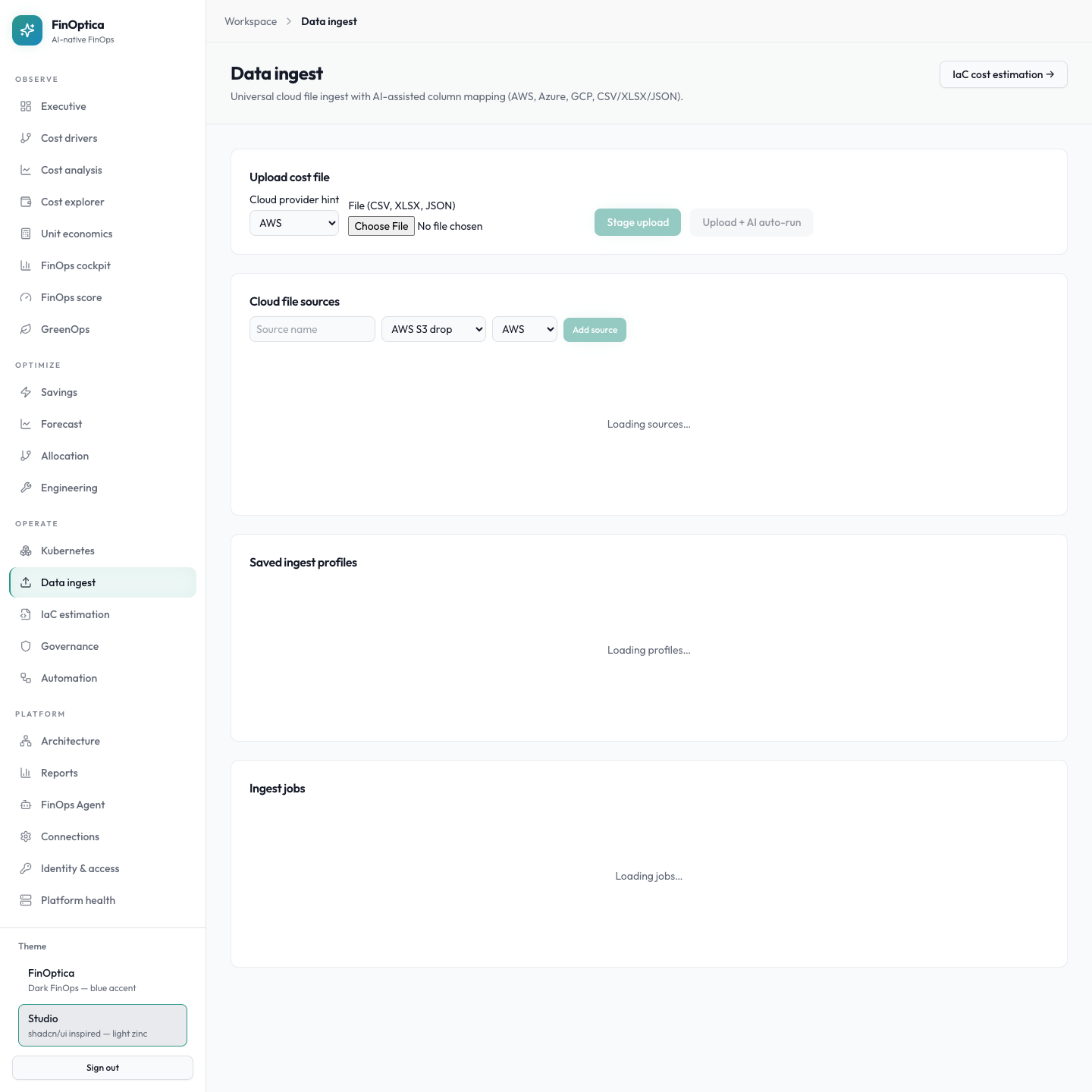The image size is (1092, 1092).
Task: Open Kubernetes via its cluster icon
Action: tap(26, 551)
